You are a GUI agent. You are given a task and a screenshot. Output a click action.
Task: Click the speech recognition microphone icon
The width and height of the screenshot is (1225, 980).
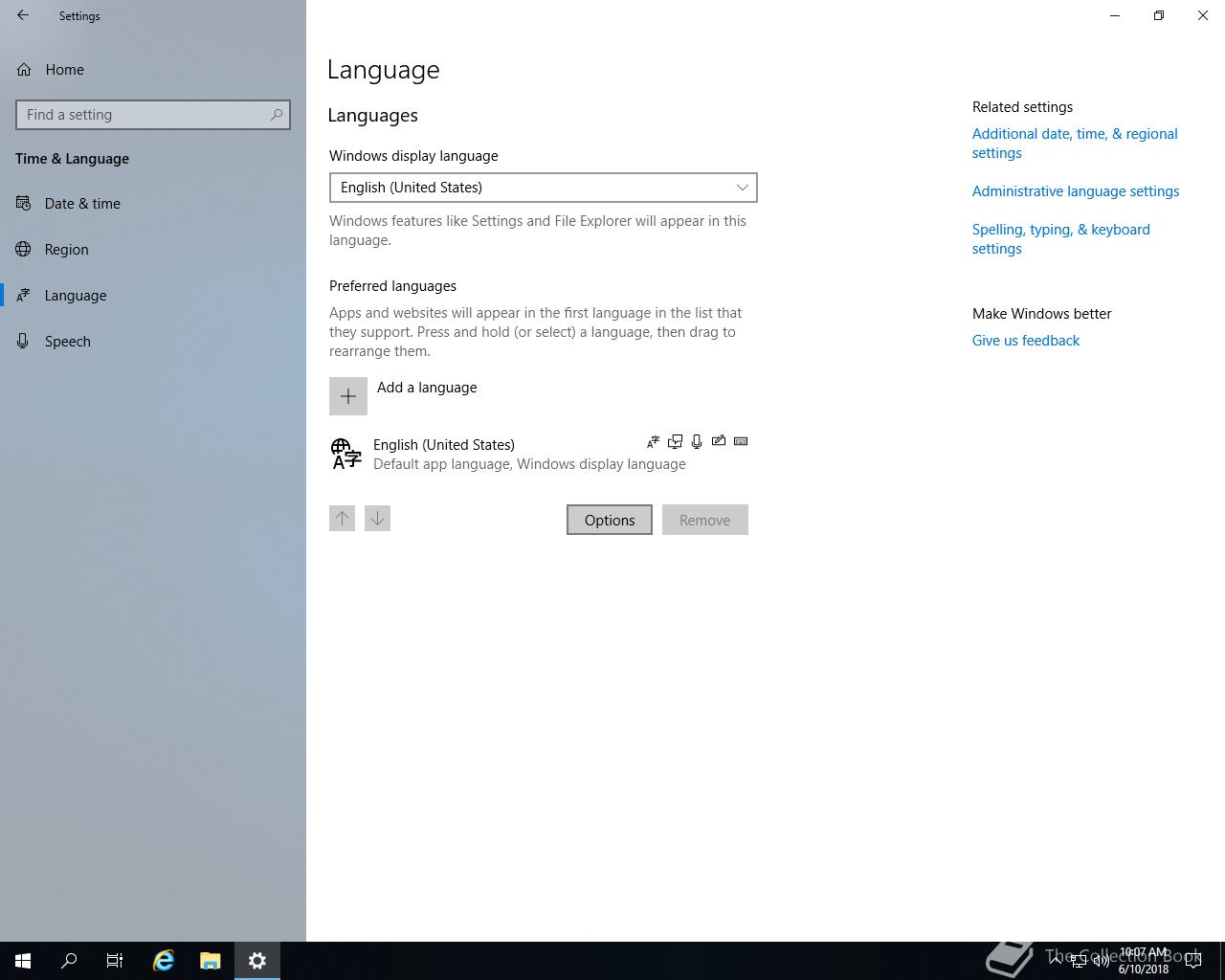[x=697, y=442]
